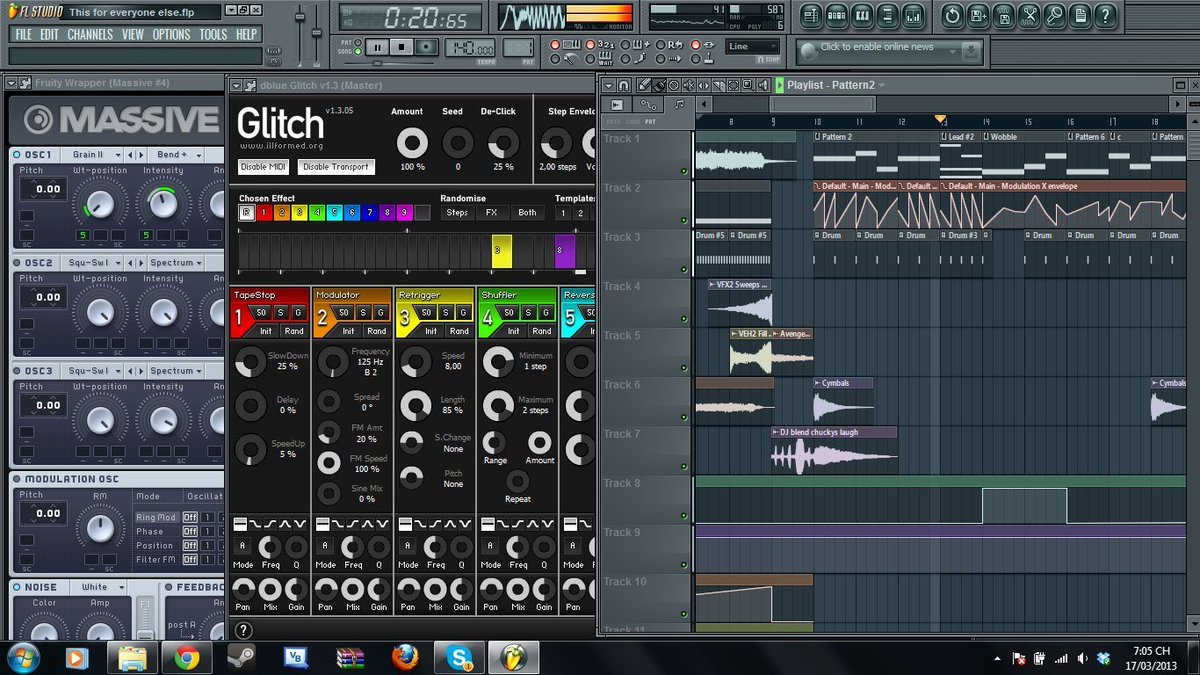Open the Line snap dropdown
1200x675 pixels.
click(x=752, y=46)
